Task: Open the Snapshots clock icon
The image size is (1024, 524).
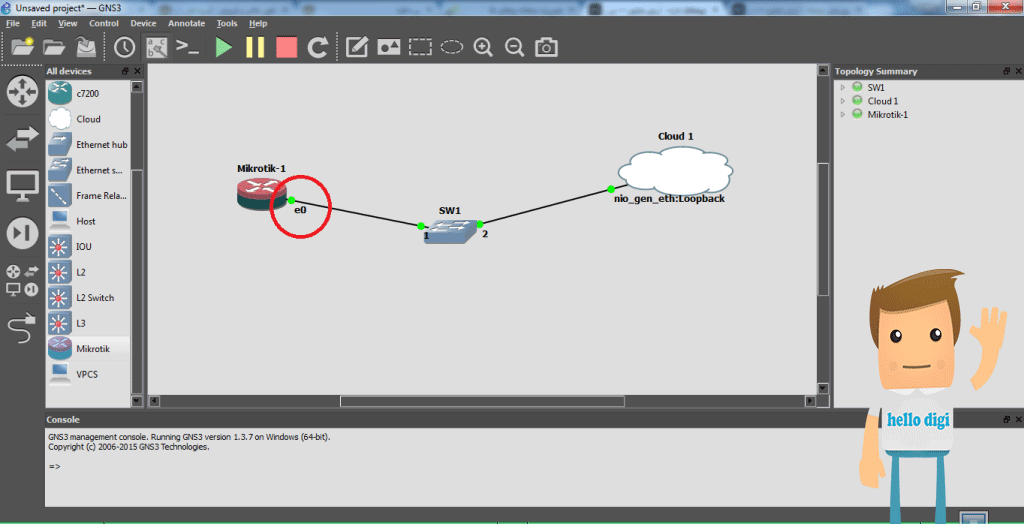Action: (x=124, y=47)
